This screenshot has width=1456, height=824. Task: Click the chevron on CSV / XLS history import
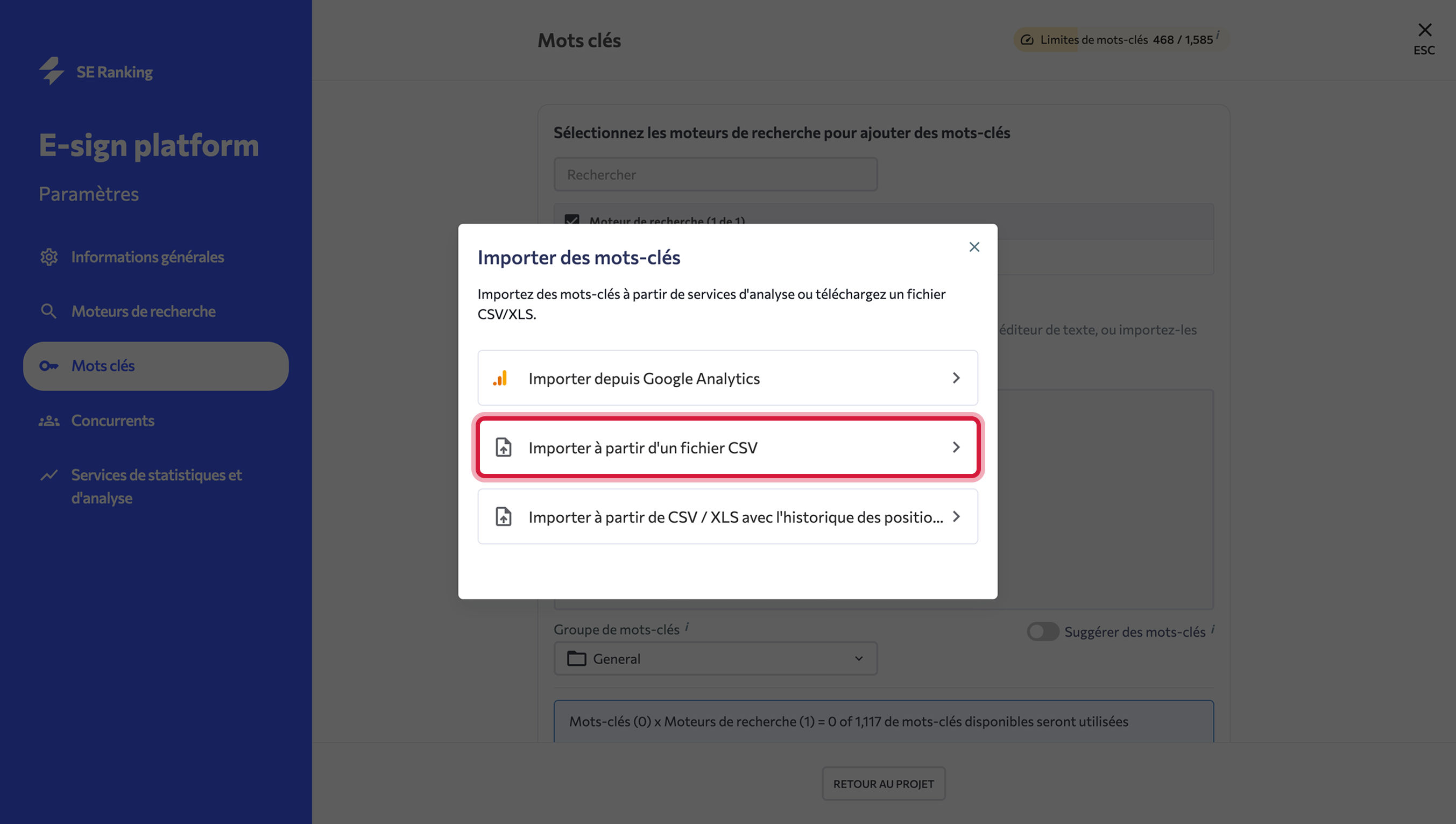956,517
